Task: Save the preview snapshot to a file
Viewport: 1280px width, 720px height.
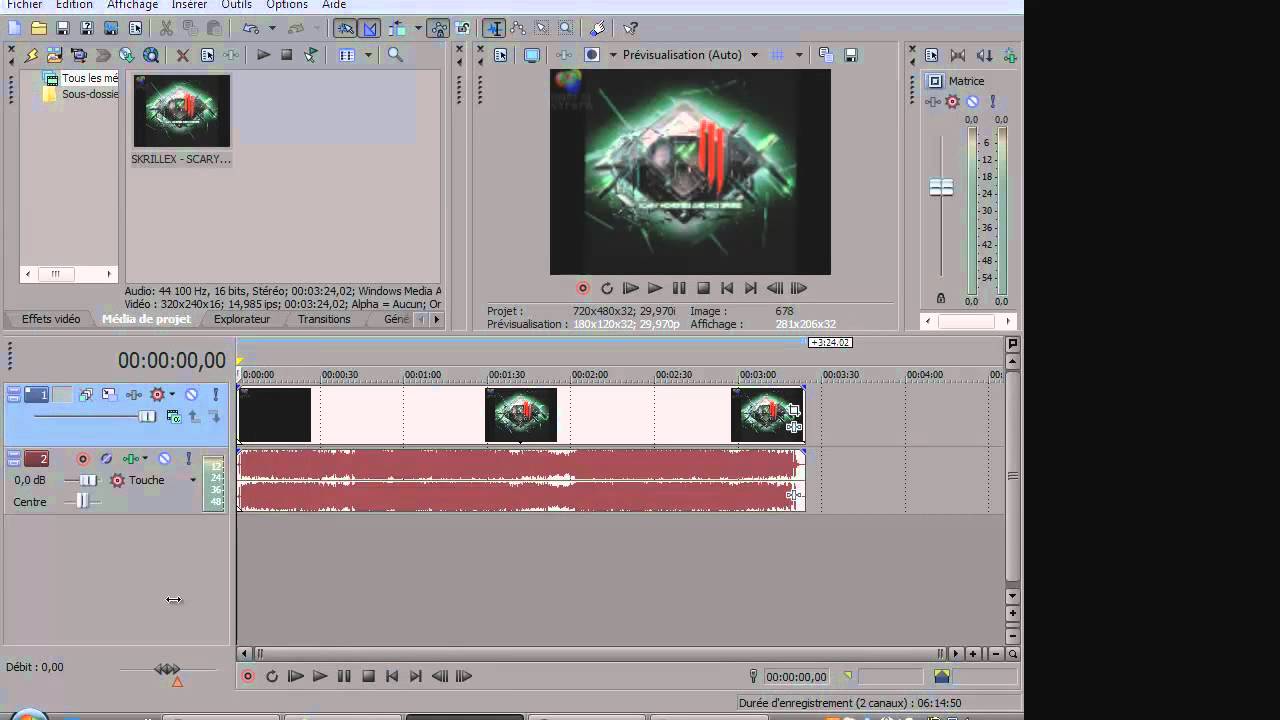Action: [851, 55]
